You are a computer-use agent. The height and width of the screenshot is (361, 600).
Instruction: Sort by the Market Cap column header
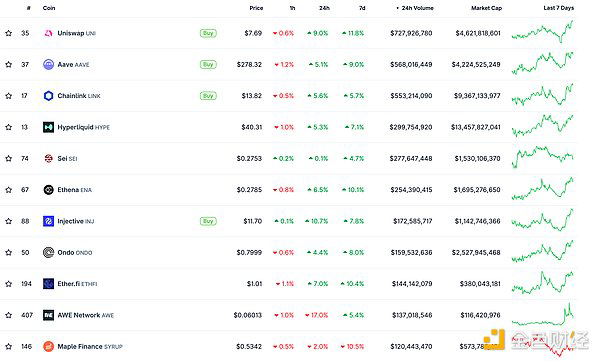[x=486, y=8]
